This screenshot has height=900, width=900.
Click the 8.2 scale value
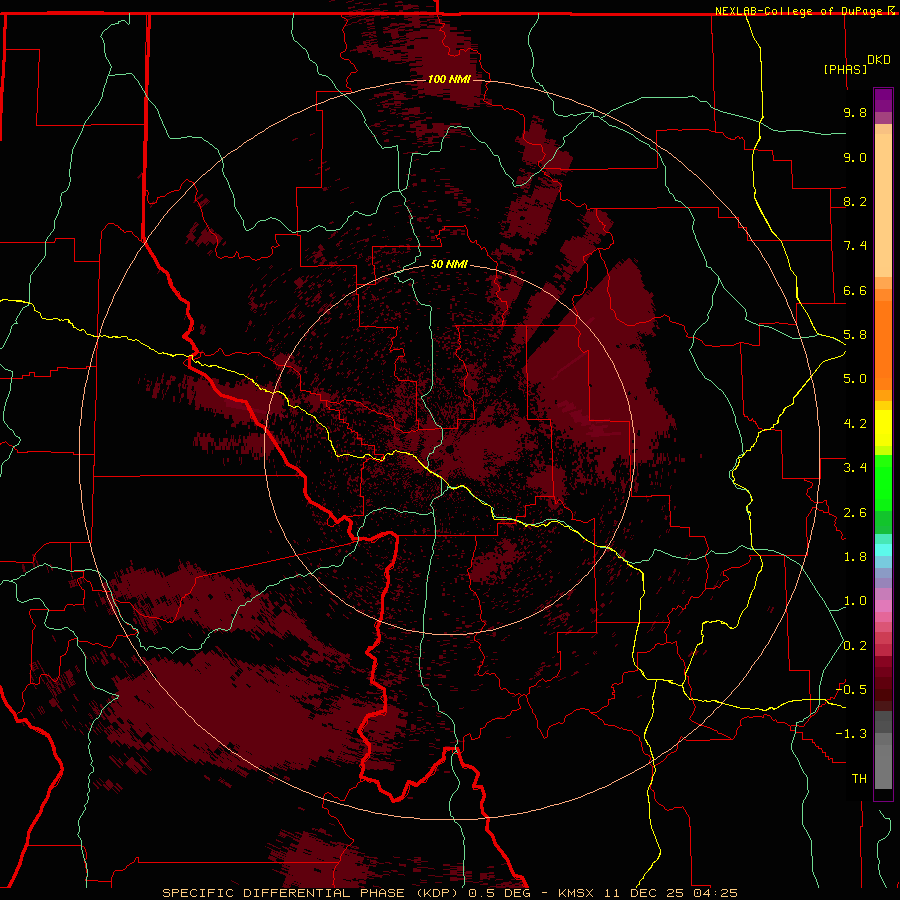[x=855, y=201]
